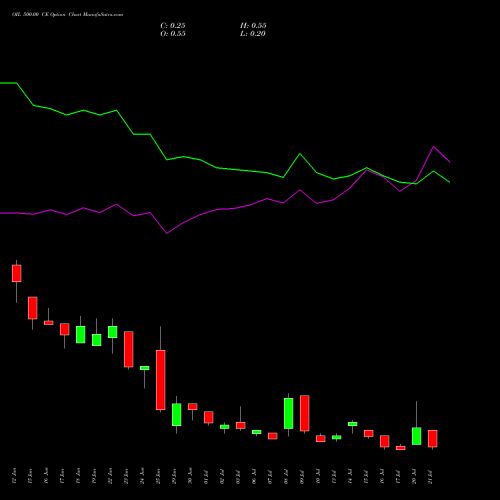Click the last red candlestick for 21 Jul
This screenshot has height=500, width=500.
(x=433, y=439)
